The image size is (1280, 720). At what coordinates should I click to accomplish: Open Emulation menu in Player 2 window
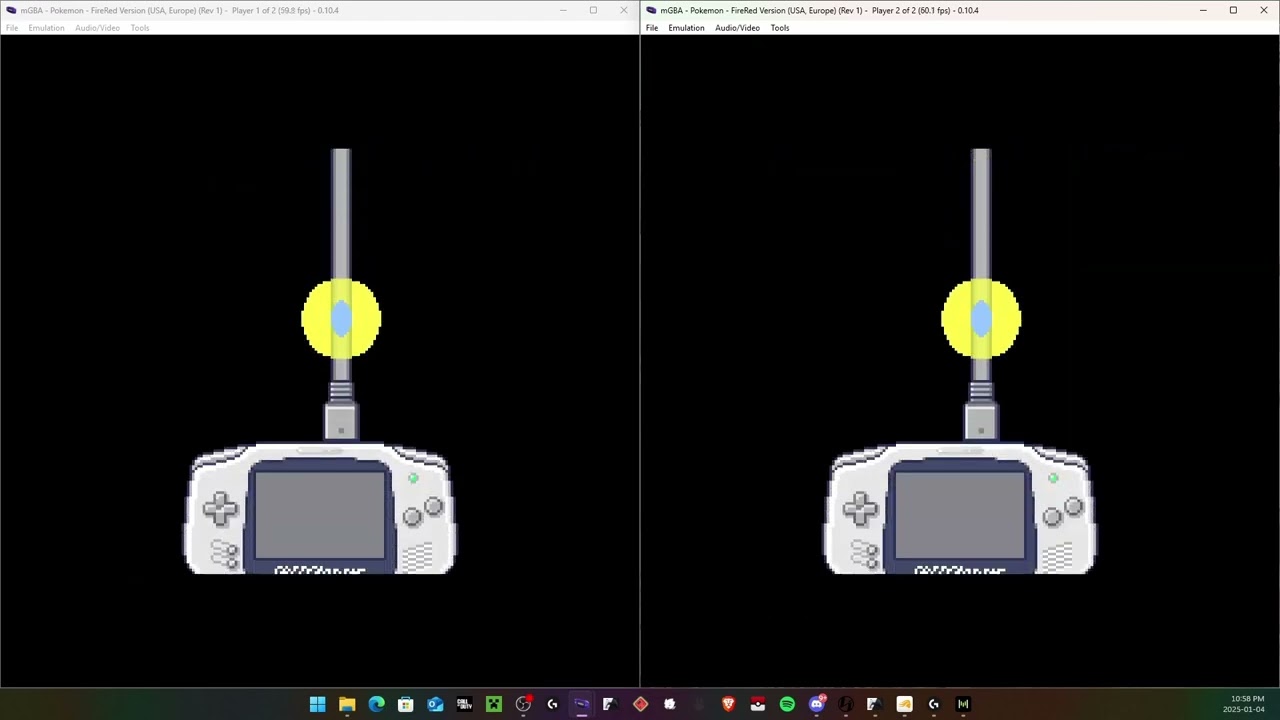point(686,28)
